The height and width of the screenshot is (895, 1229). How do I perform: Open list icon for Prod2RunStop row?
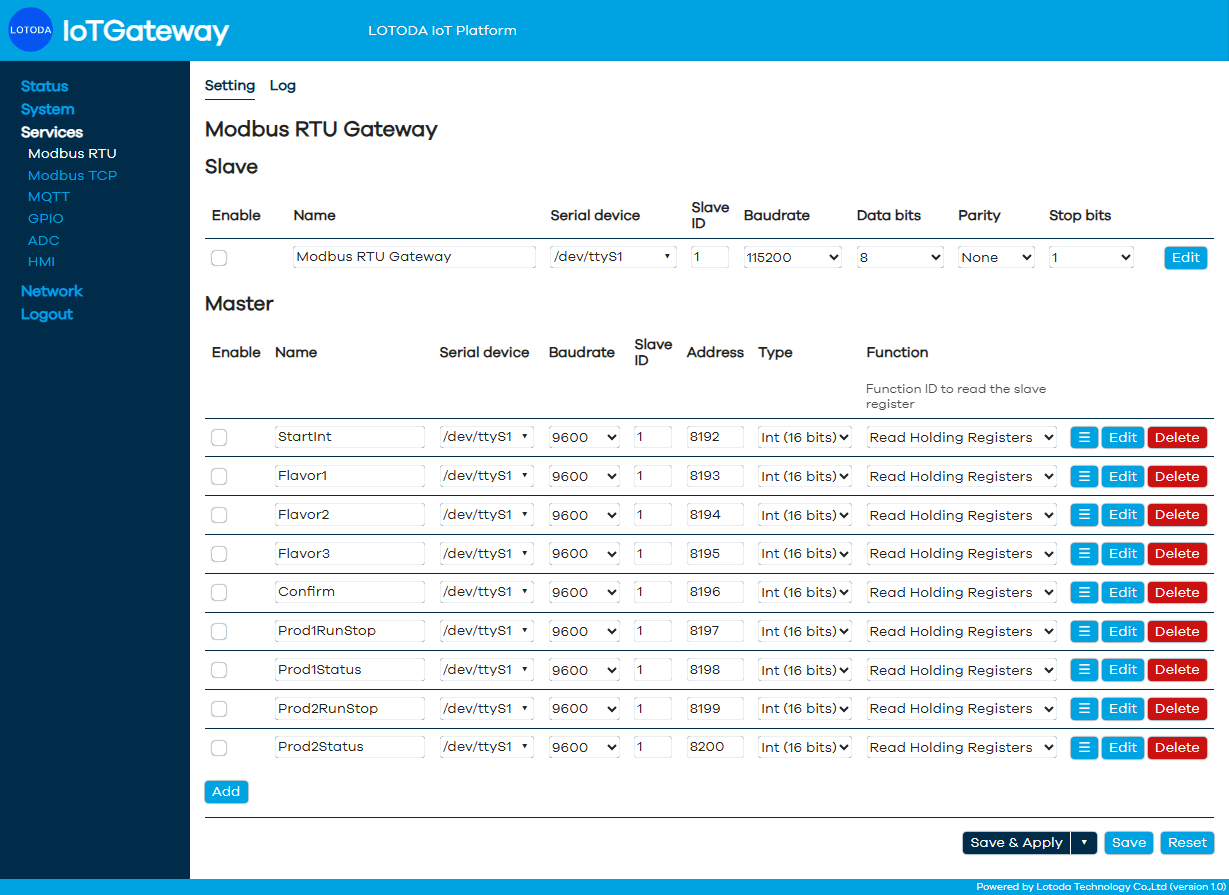tap(1084, 708)
